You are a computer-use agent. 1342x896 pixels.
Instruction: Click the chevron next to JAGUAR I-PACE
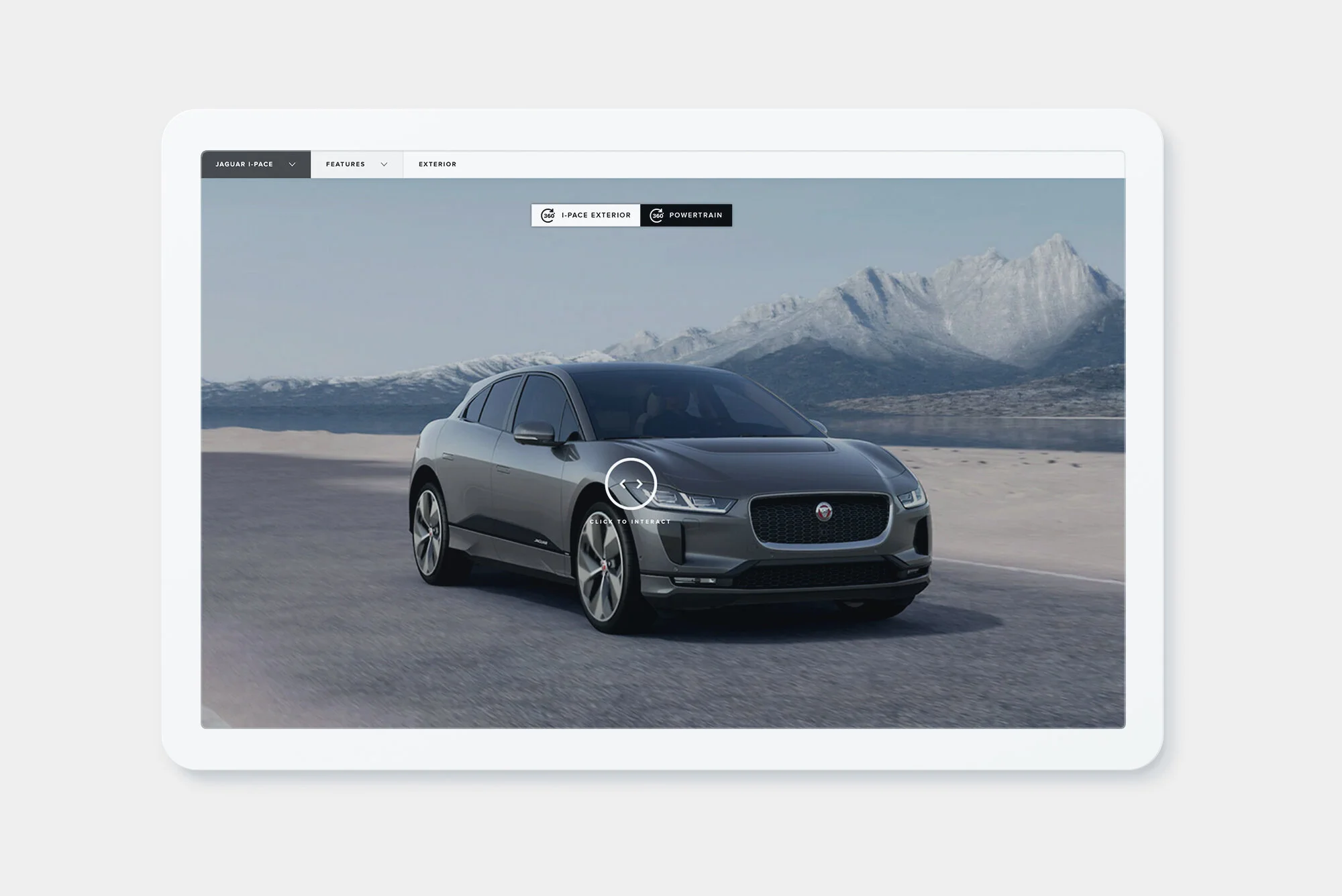291,164
